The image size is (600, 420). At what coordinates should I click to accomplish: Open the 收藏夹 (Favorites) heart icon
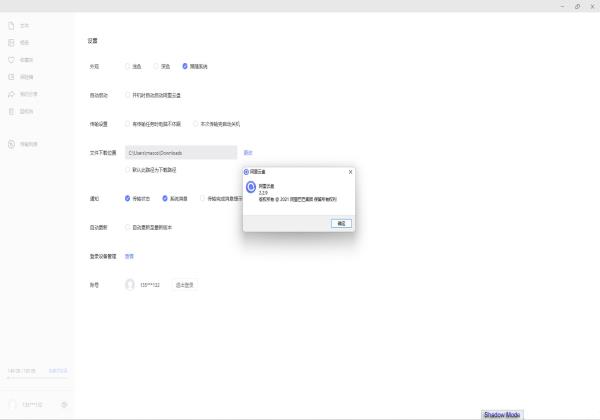pyautogui.click(x=12, y=59)
